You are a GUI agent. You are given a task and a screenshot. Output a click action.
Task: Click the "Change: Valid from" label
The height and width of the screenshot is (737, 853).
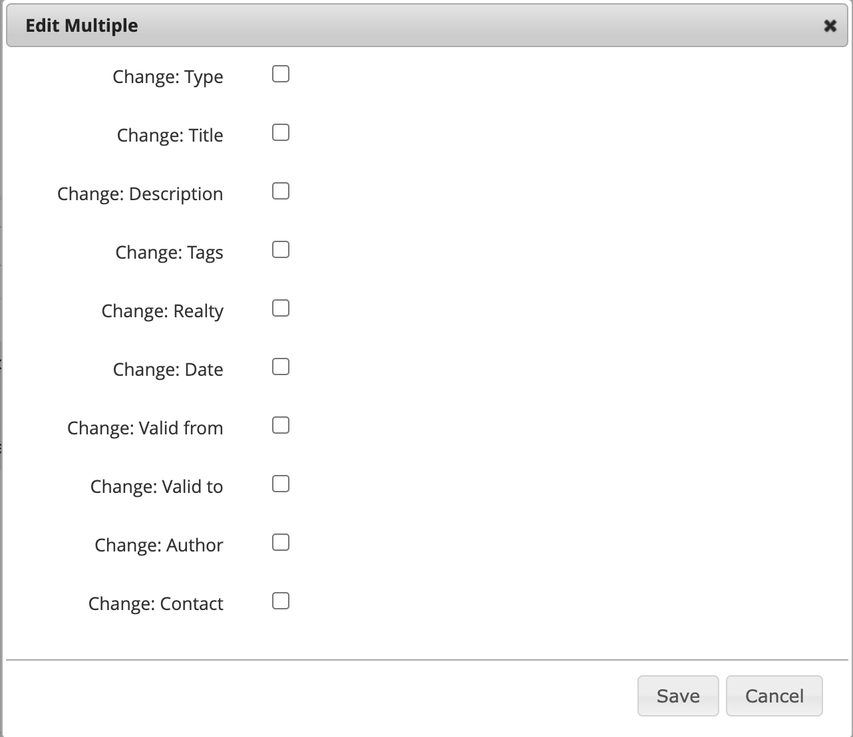[145, 428]
